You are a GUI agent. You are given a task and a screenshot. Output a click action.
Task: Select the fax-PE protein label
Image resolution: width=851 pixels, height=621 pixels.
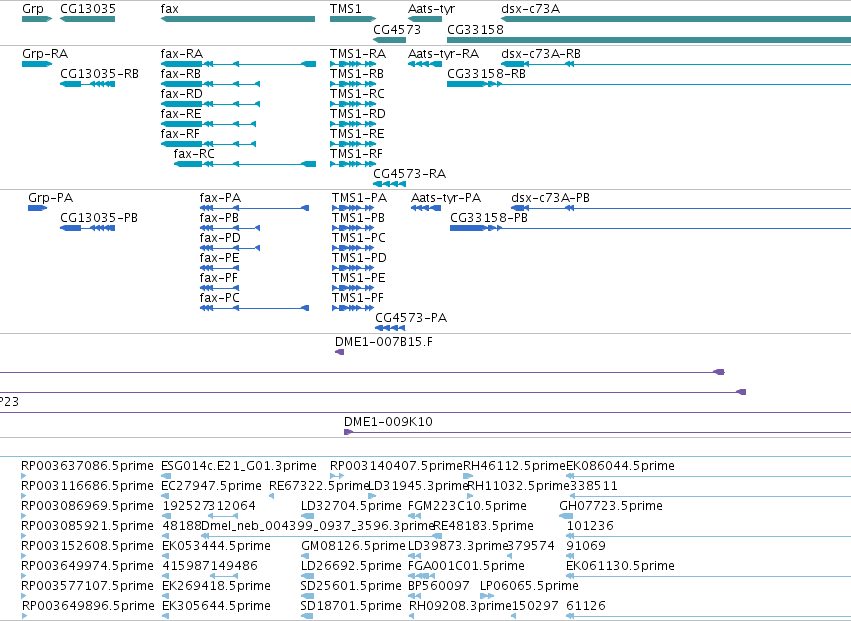pyautogui.click(x=219, y=258)
